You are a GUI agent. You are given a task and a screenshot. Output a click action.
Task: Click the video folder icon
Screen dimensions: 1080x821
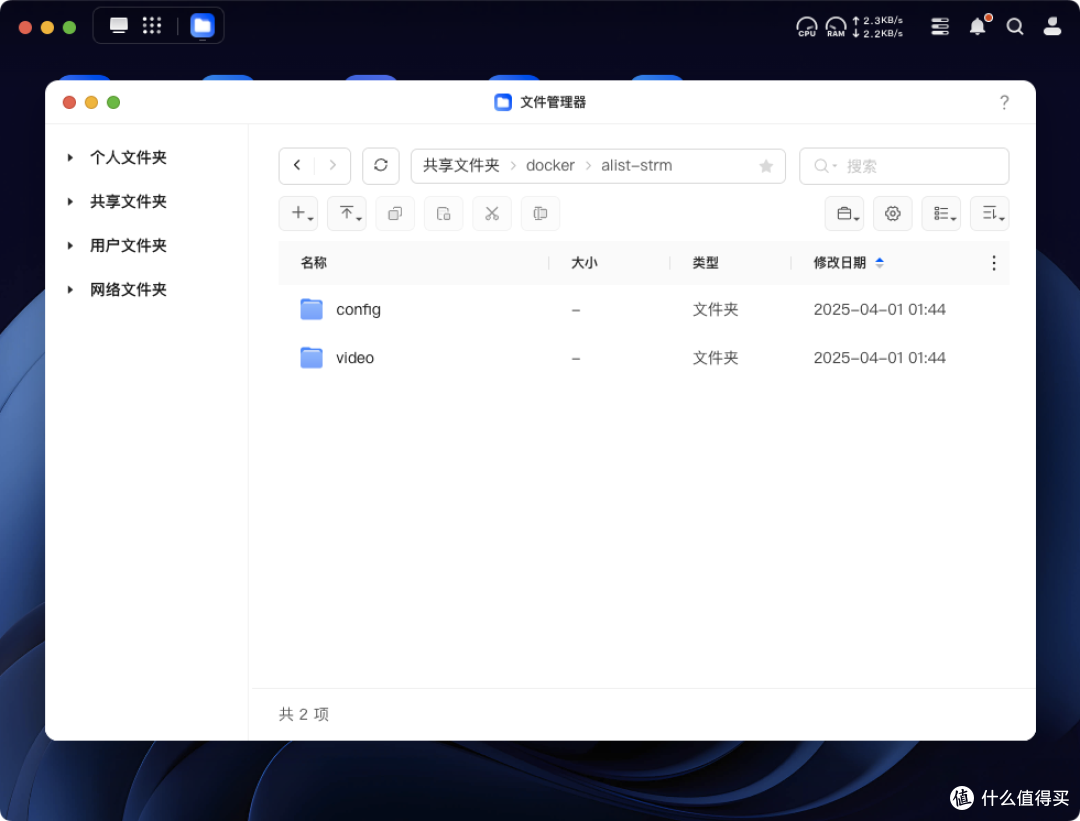coord(311,357)
